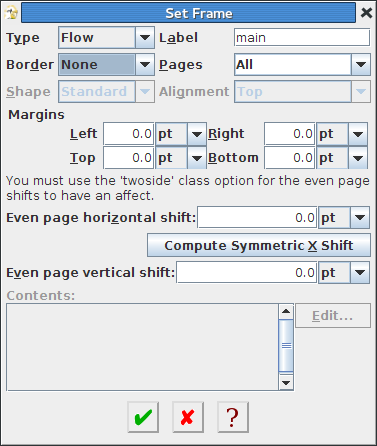Click the contents scrollbar up arrow

tap(286, 311)
